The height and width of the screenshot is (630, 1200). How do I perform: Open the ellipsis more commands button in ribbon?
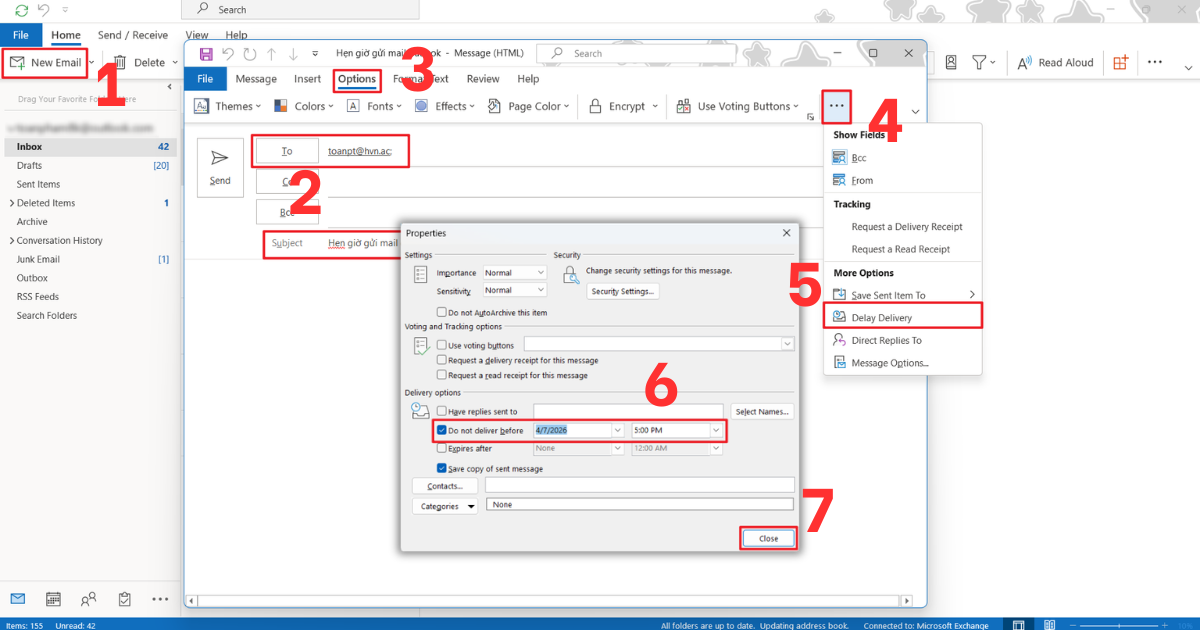click(837, 105)
